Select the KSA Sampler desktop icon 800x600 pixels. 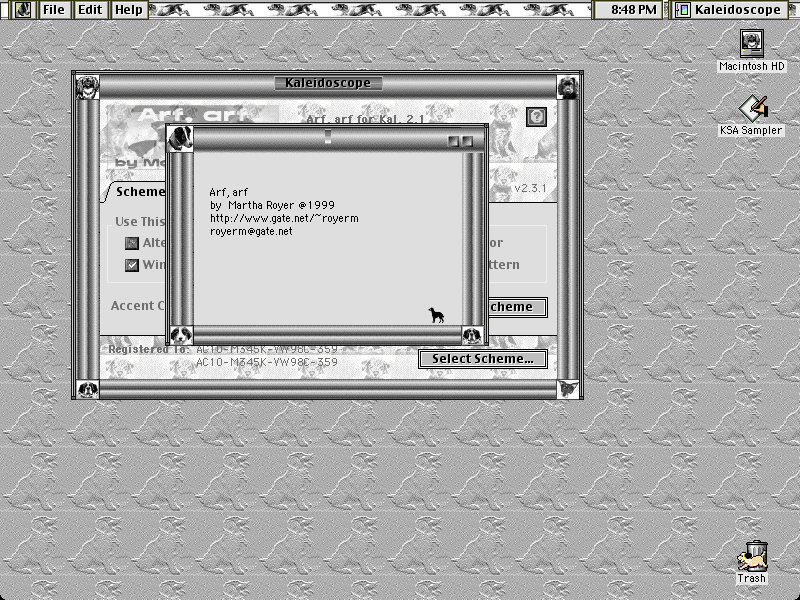[x=751, y=115]
